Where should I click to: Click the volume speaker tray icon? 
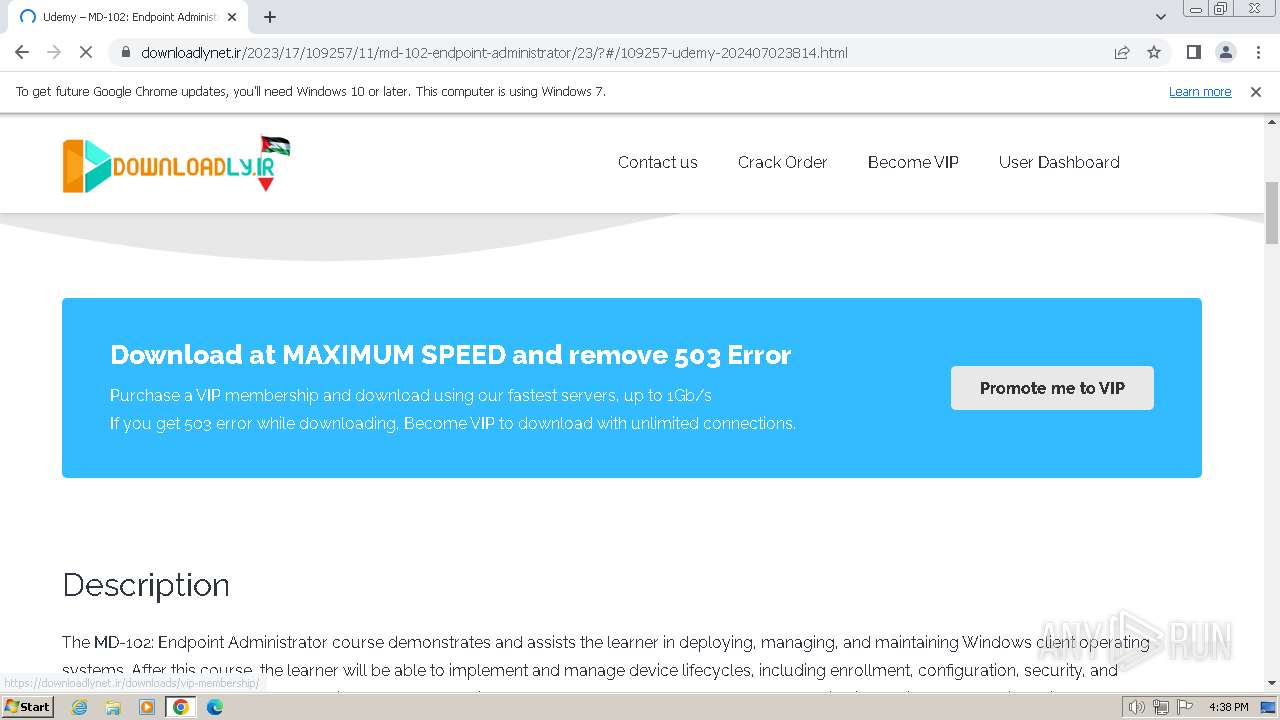pos(1136,707)
